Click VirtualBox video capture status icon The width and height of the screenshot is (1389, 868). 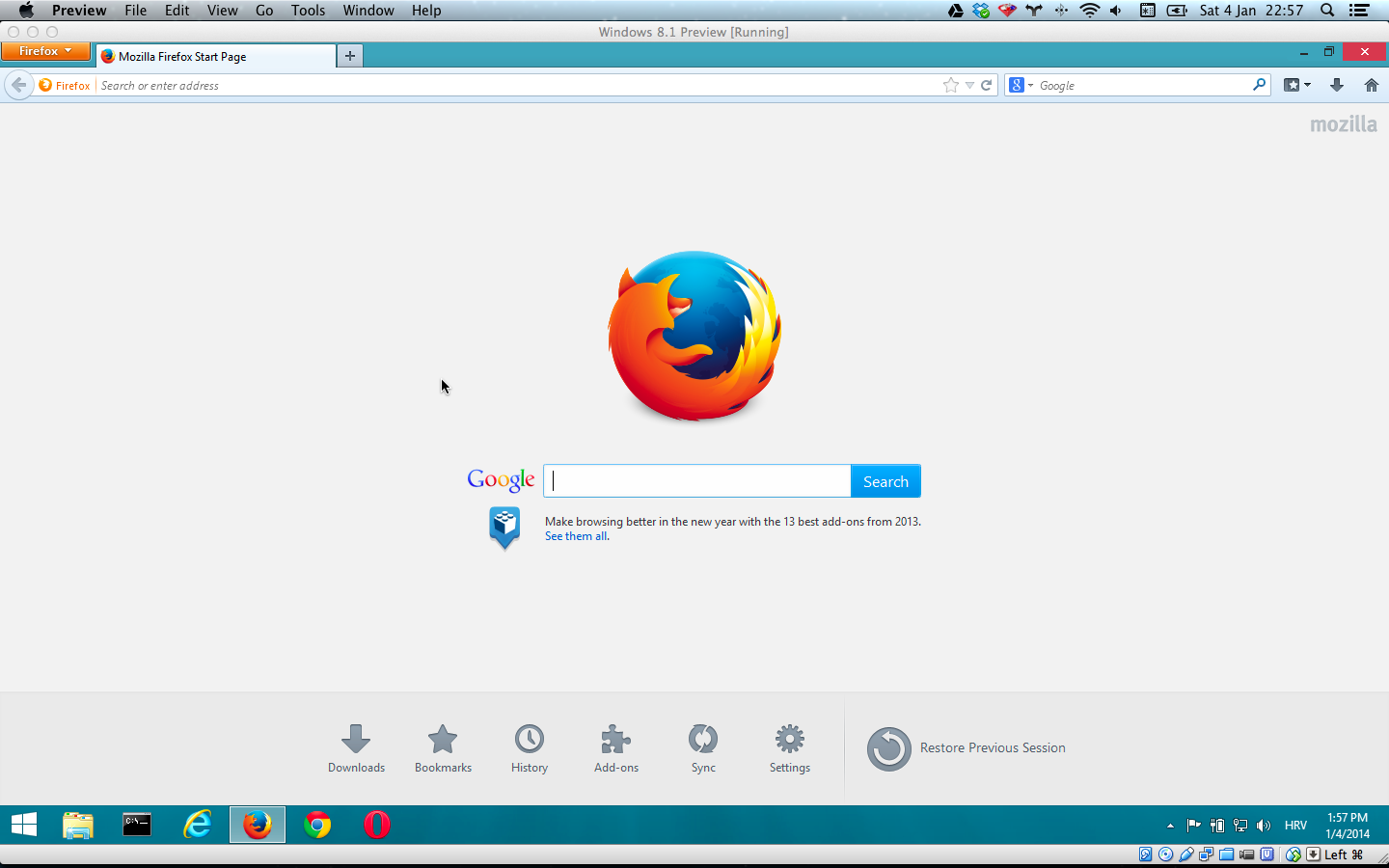(1247, 854)
